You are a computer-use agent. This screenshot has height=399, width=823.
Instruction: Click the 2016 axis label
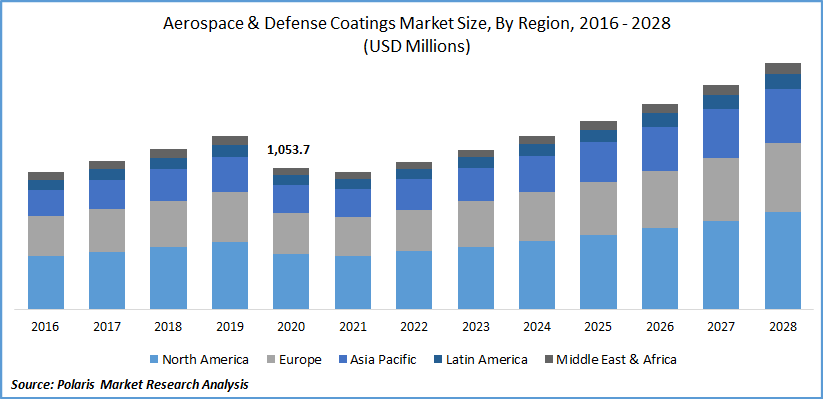coord(46,327)
